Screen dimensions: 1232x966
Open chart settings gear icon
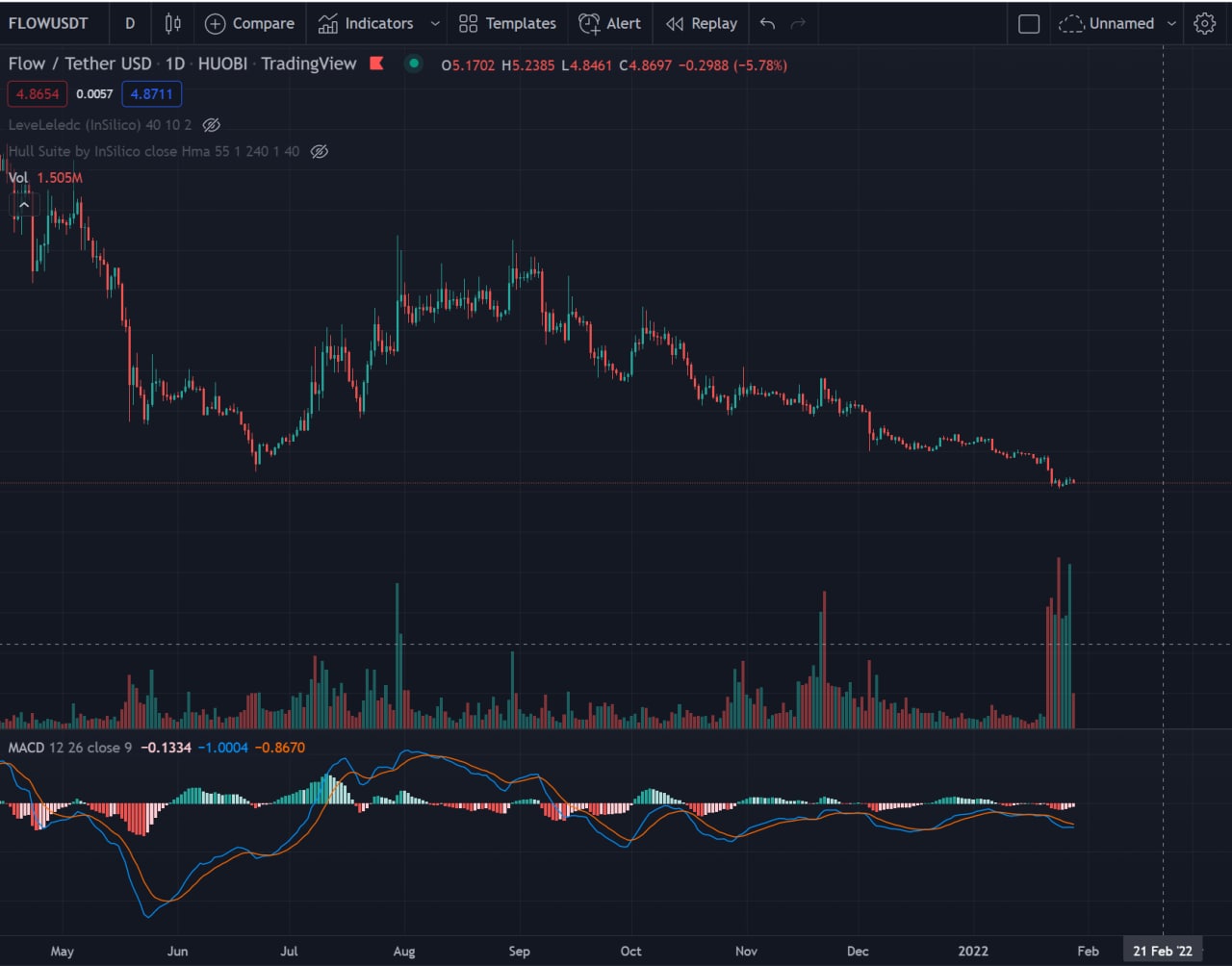(1204, 23)
